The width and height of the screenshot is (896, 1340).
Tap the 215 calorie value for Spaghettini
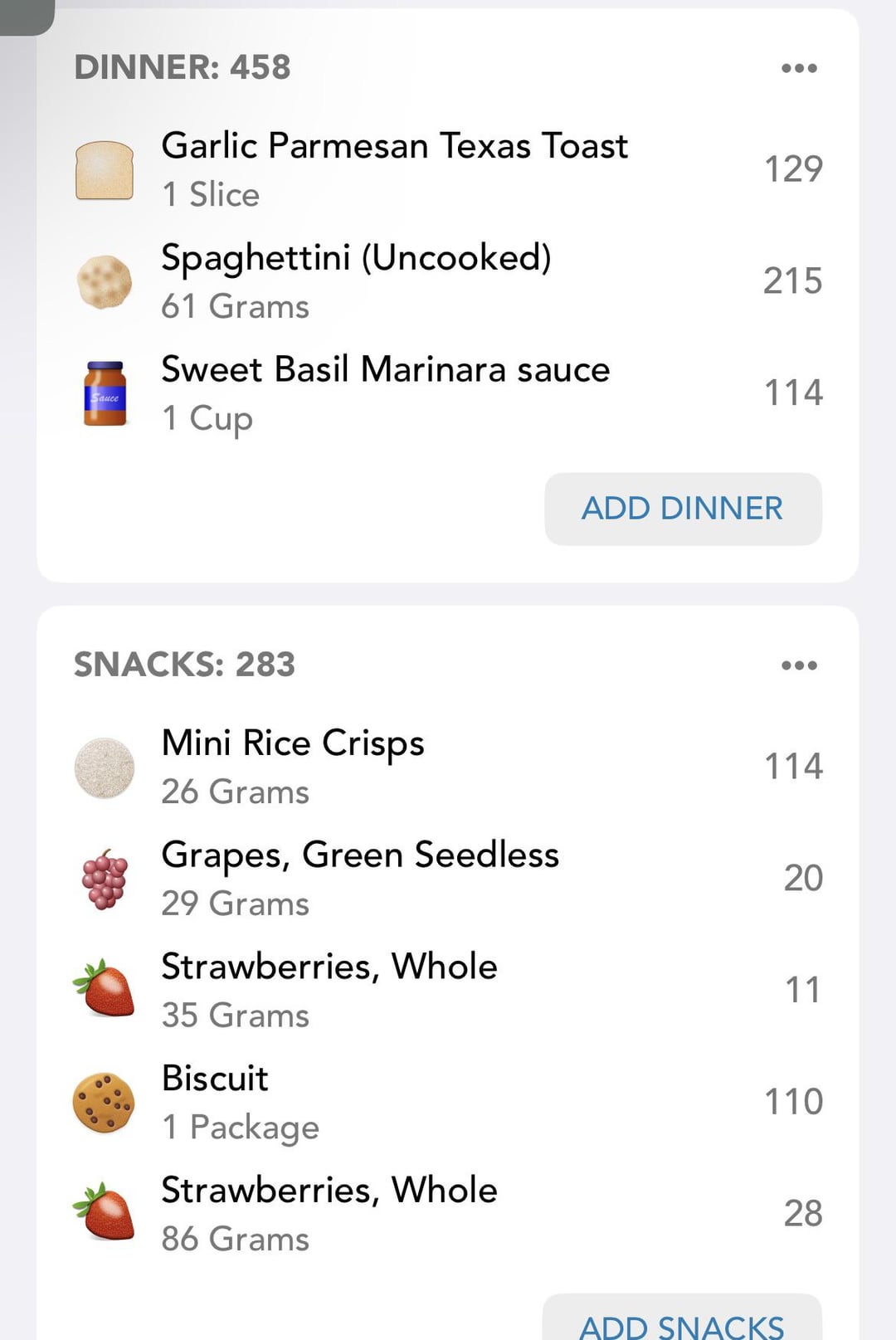[x=793, y=281]
